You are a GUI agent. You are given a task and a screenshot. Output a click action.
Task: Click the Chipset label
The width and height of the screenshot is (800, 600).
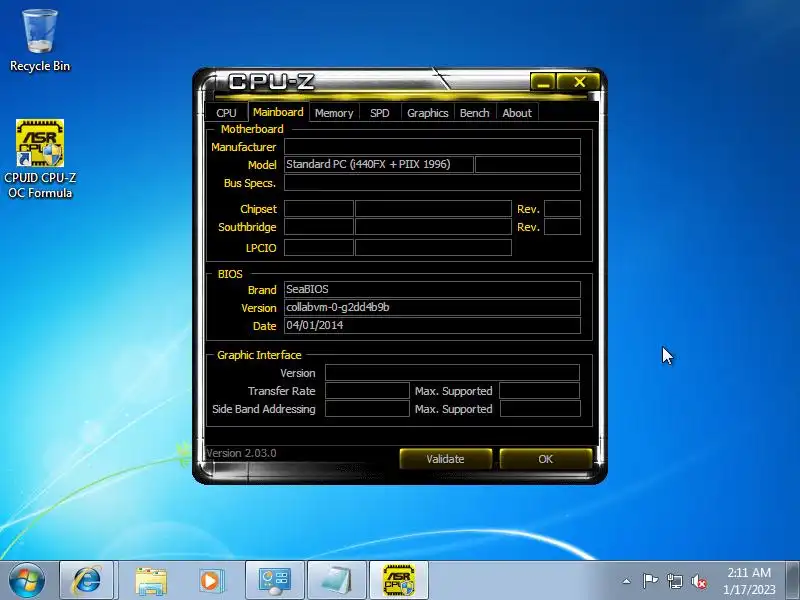pyautogui.click(x=258, y=209)
